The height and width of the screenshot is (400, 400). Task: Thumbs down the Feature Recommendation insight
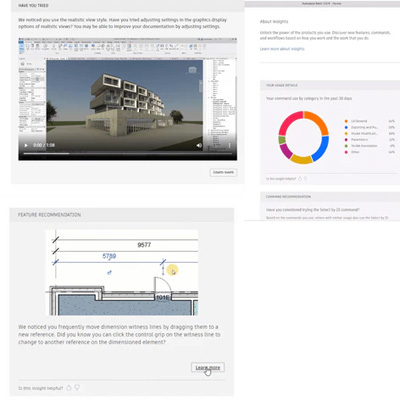(77, 388)
